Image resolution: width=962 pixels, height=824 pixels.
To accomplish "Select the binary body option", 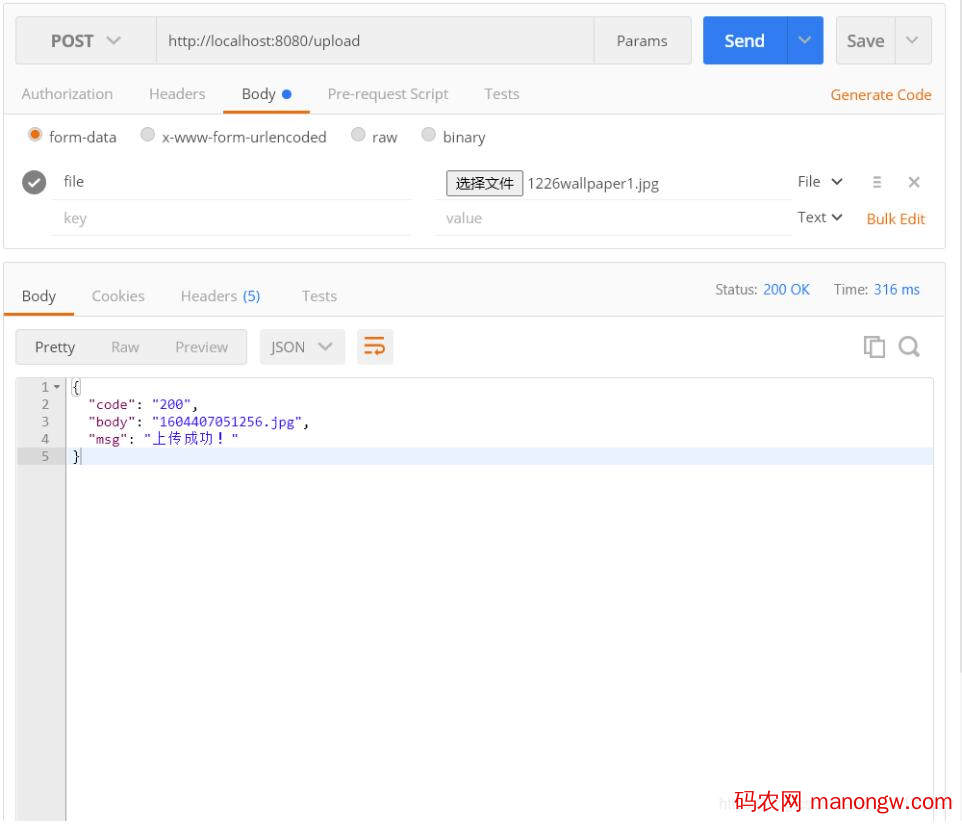I will click(429, 135).
